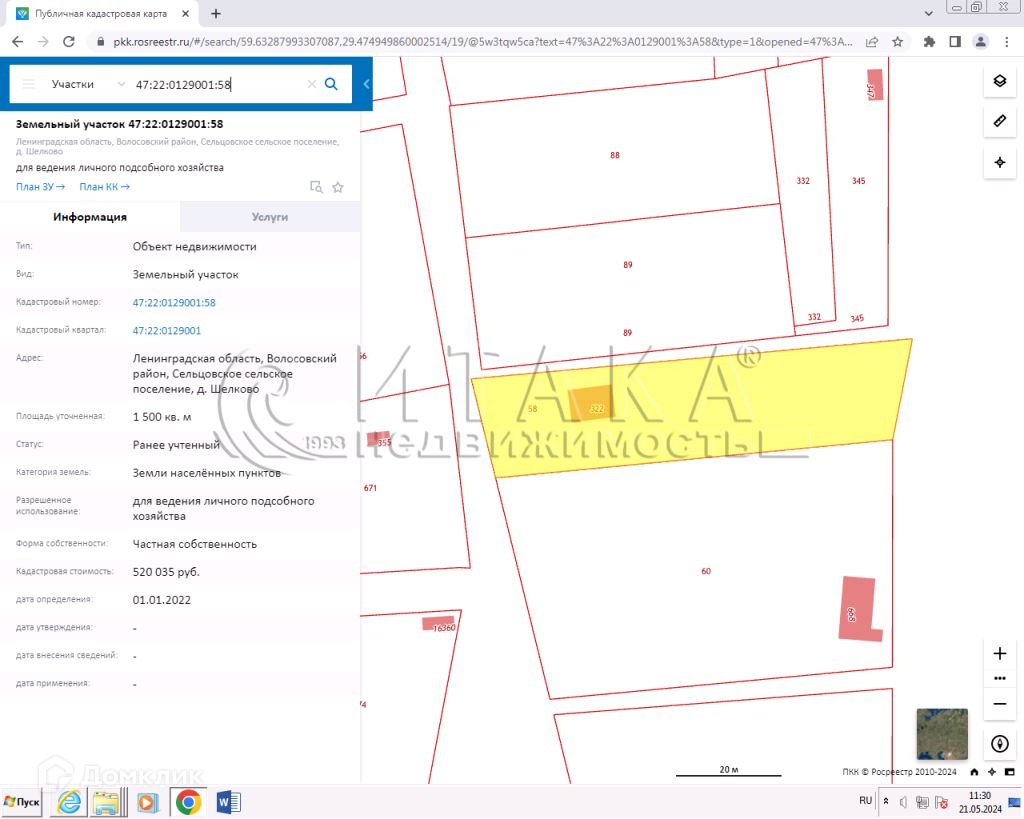Click the satellite basemap thumbnail
The height and width of the screenshot is (819, 1024).
942,734
